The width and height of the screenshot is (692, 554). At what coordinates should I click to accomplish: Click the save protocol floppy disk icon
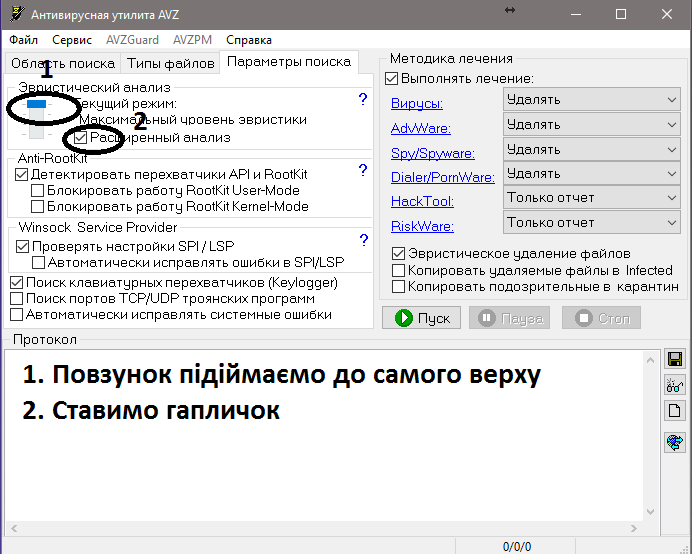674,360
